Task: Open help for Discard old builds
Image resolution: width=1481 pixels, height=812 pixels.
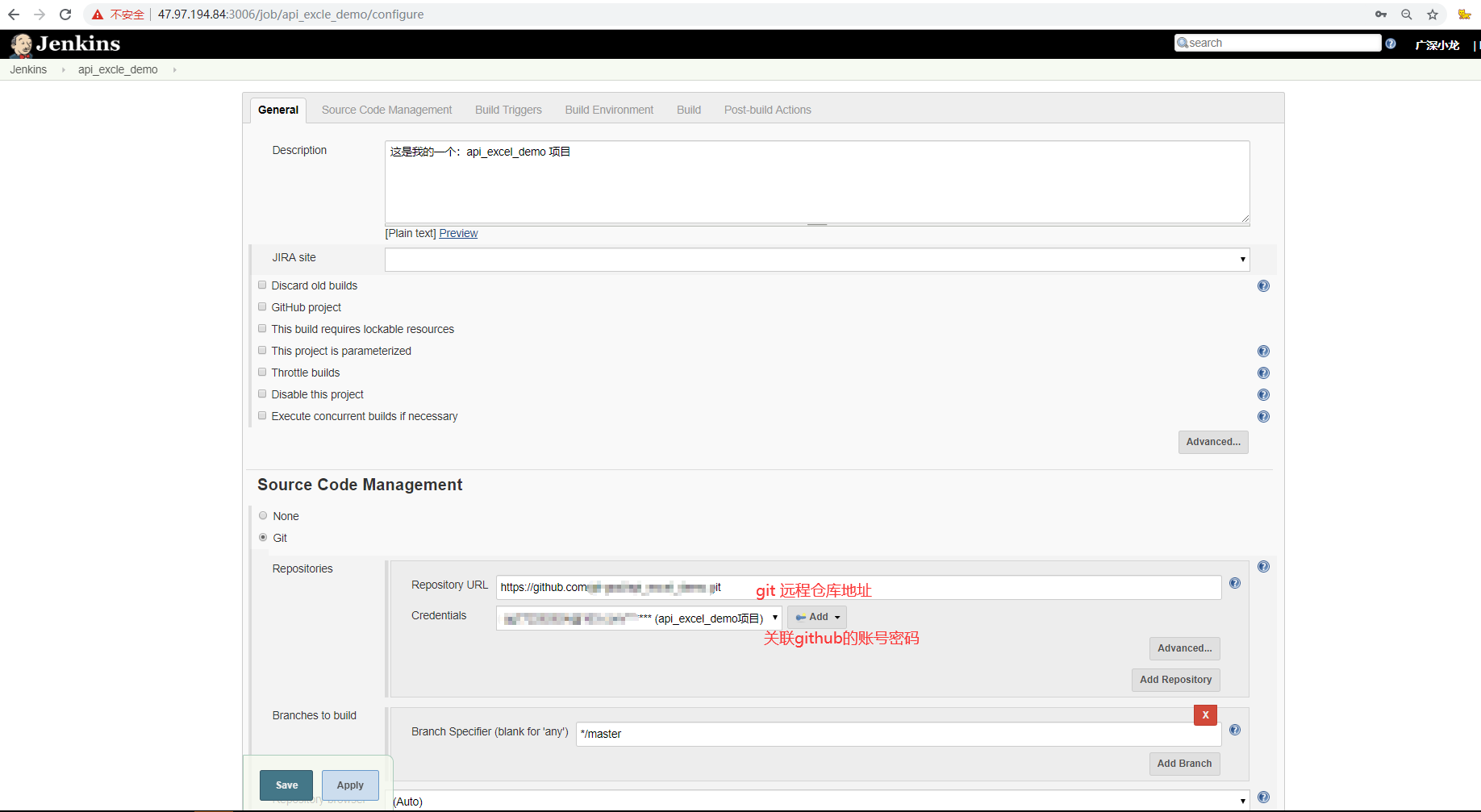Action: pos(1263,286)
